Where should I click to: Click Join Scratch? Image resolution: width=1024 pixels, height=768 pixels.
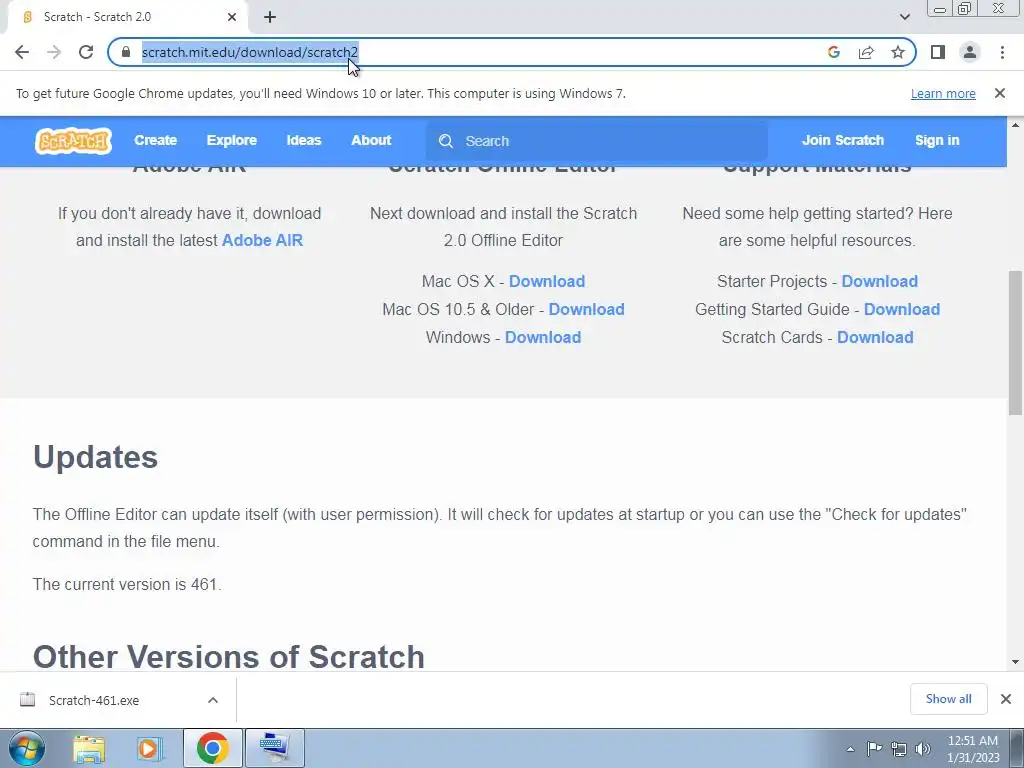pyautogui.click(x=842, y=140)
